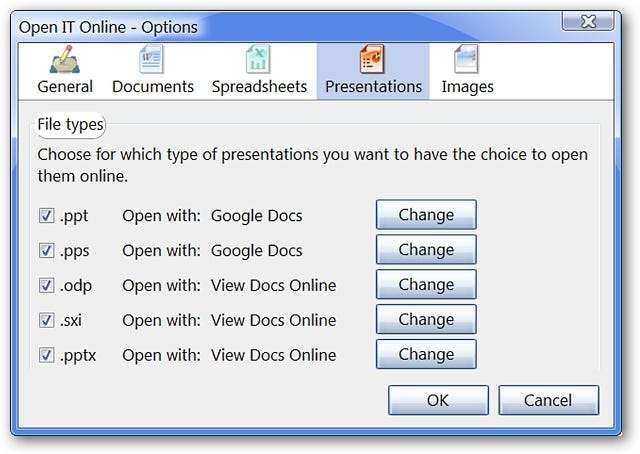Uncheck the .pptx checkbox
This screenshot has height=454, width=640.
pyautogui.click(x=46, y=355)
